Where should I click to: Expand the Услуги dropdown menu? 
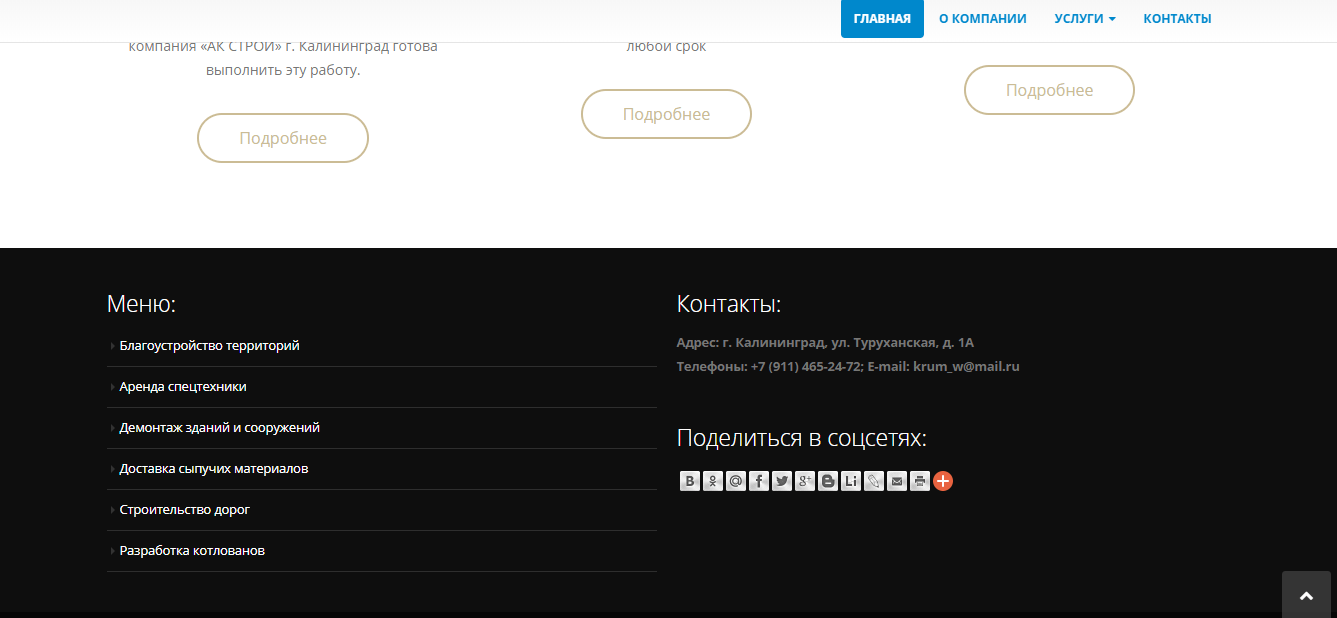(1085, 19)
